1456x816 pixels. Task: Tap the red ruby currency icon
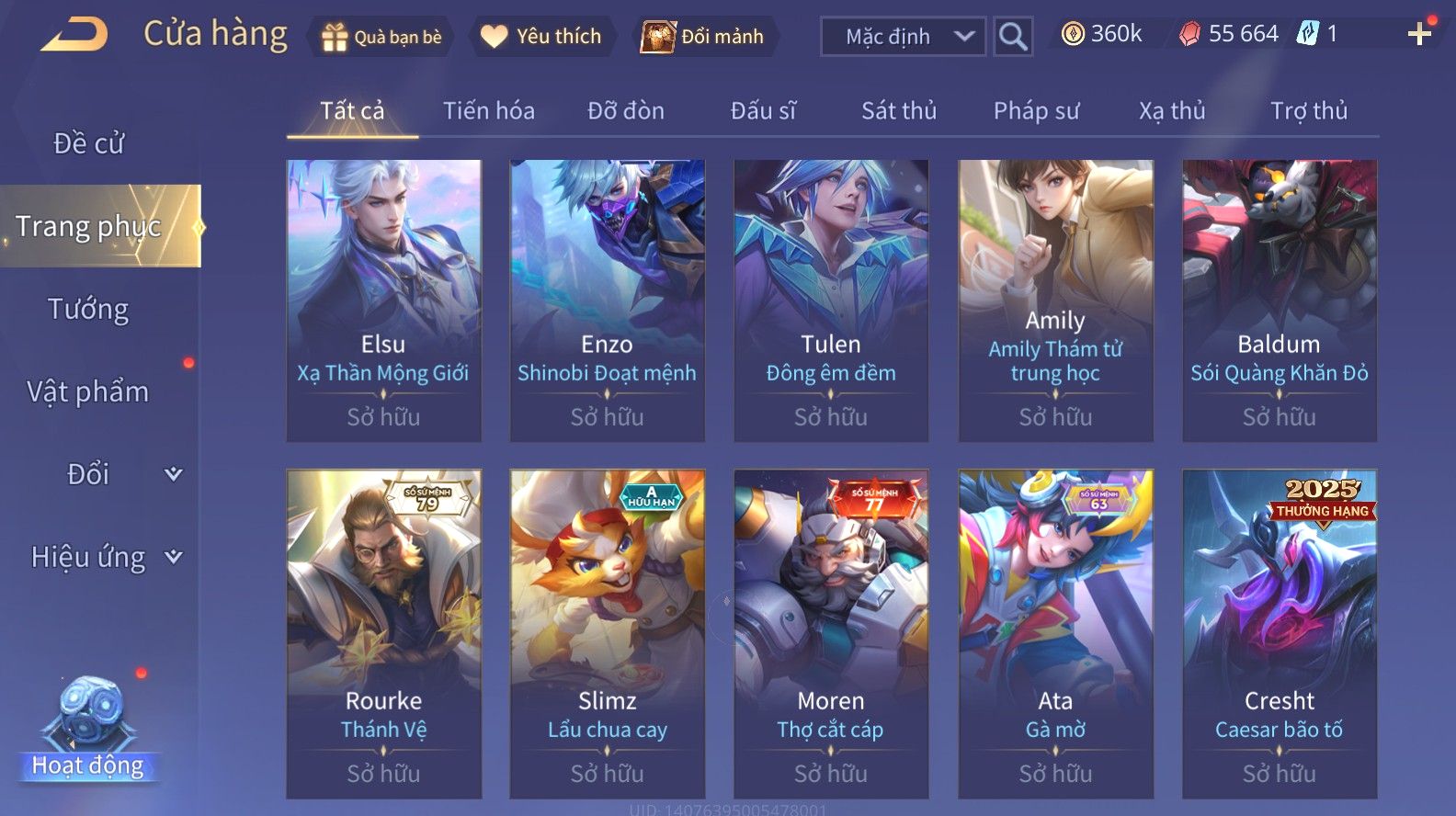(x=1189, y=34)
